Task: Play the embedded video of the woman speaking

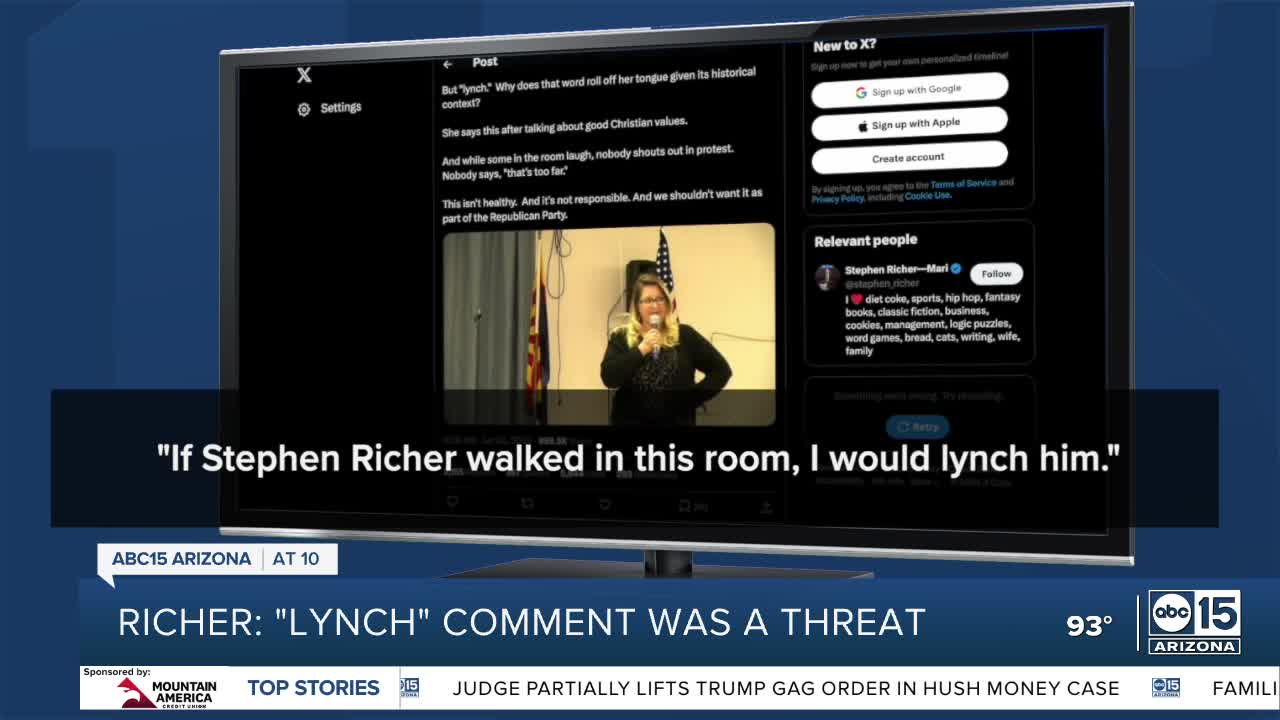Action: coord(608,323)
